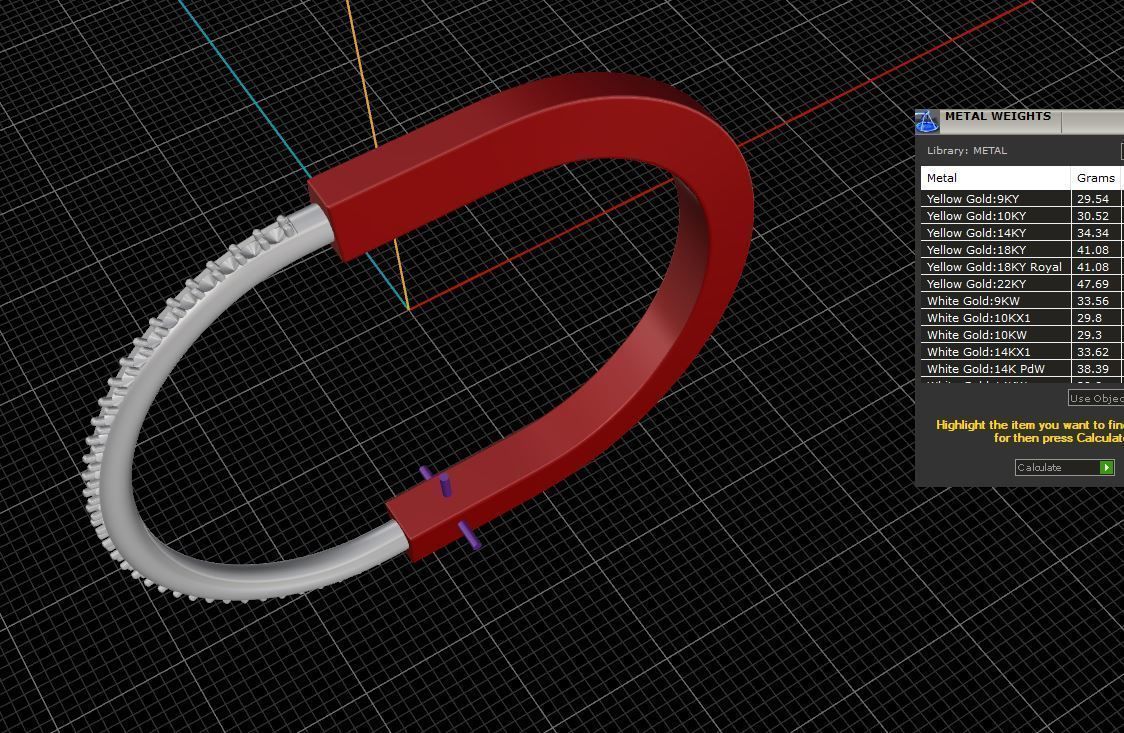Select the Yellow Gold:22KY row

[1022, 284]
